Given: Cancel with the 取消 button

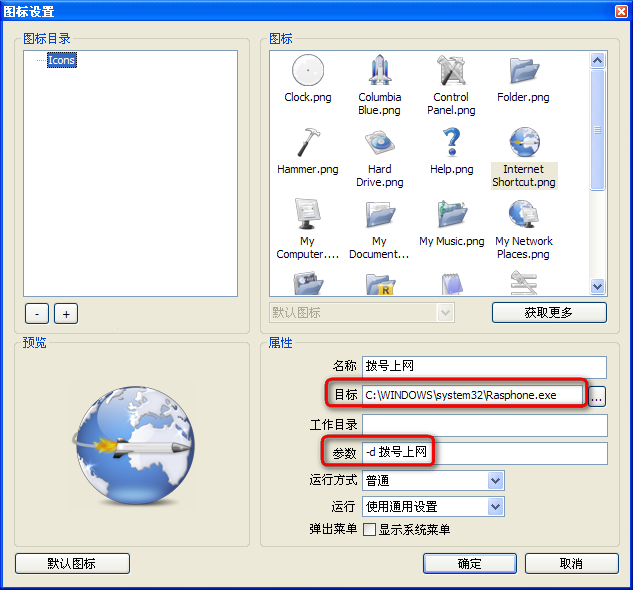Looking at the screenshot, I should tap(572, 563).
